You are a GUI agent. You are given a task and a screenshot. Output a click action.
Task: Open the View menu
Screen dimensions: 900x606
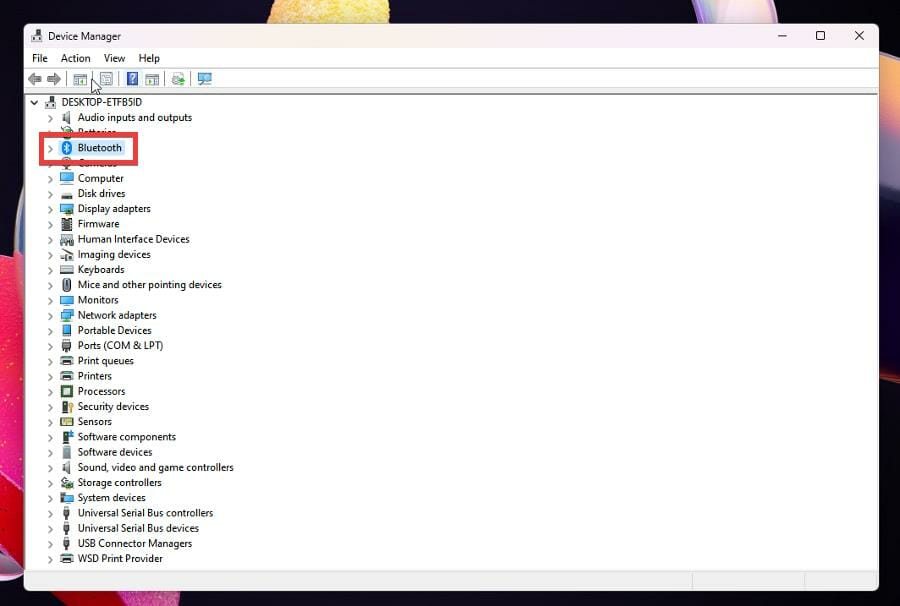click(114, 58)
